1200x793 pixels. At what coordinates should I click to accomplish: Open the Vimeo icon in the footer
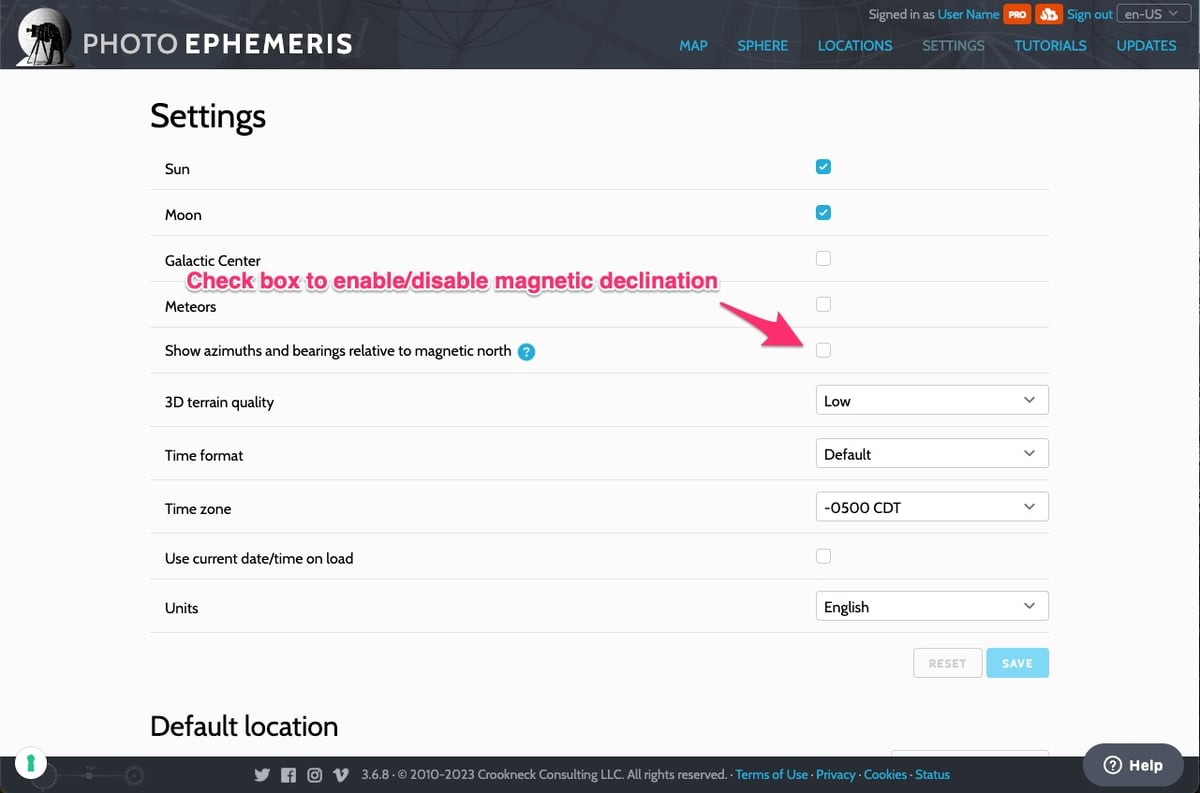tap(340, 775)
